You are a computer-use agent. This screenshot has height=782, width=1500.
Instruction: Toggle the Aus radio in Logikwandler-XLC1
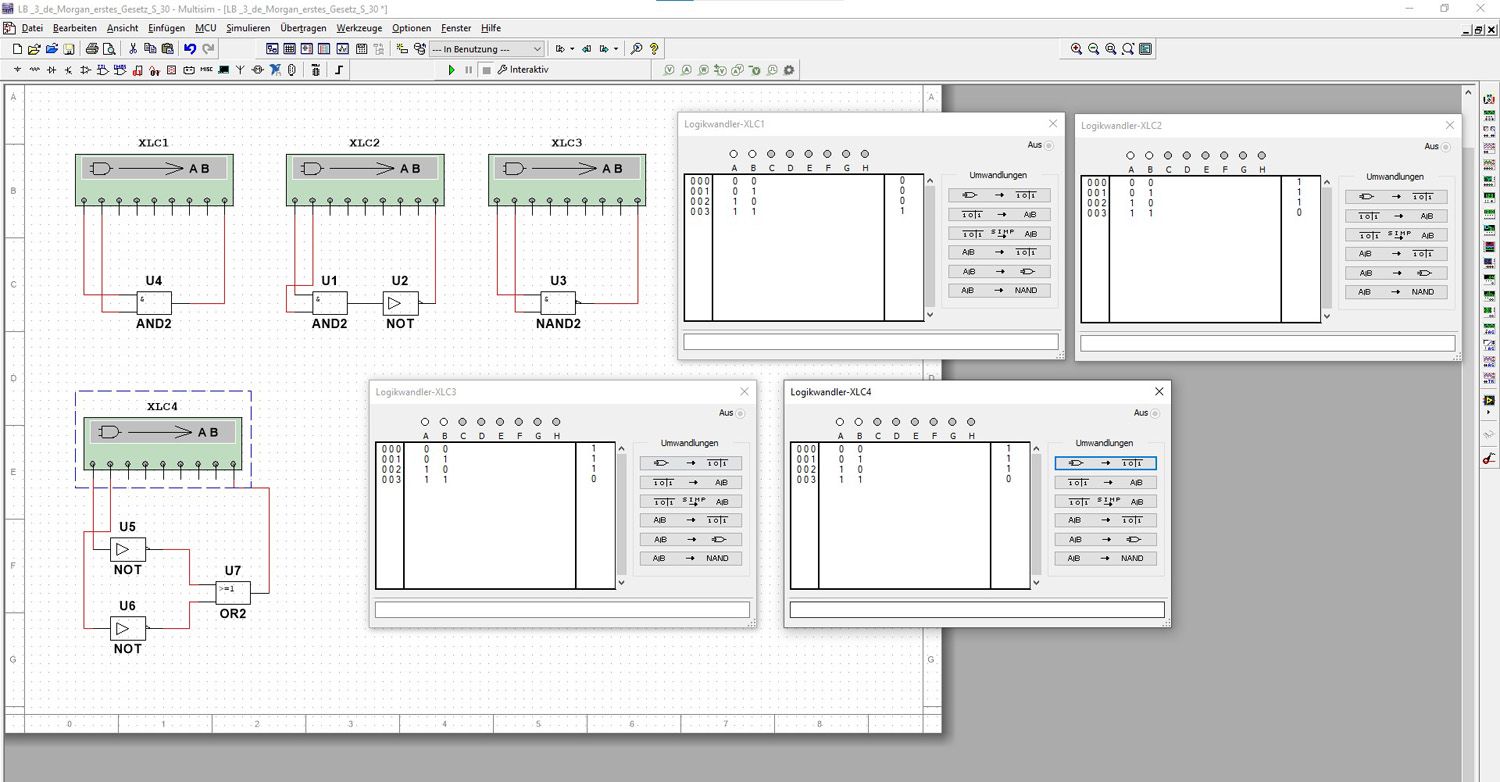[1049, 146]
